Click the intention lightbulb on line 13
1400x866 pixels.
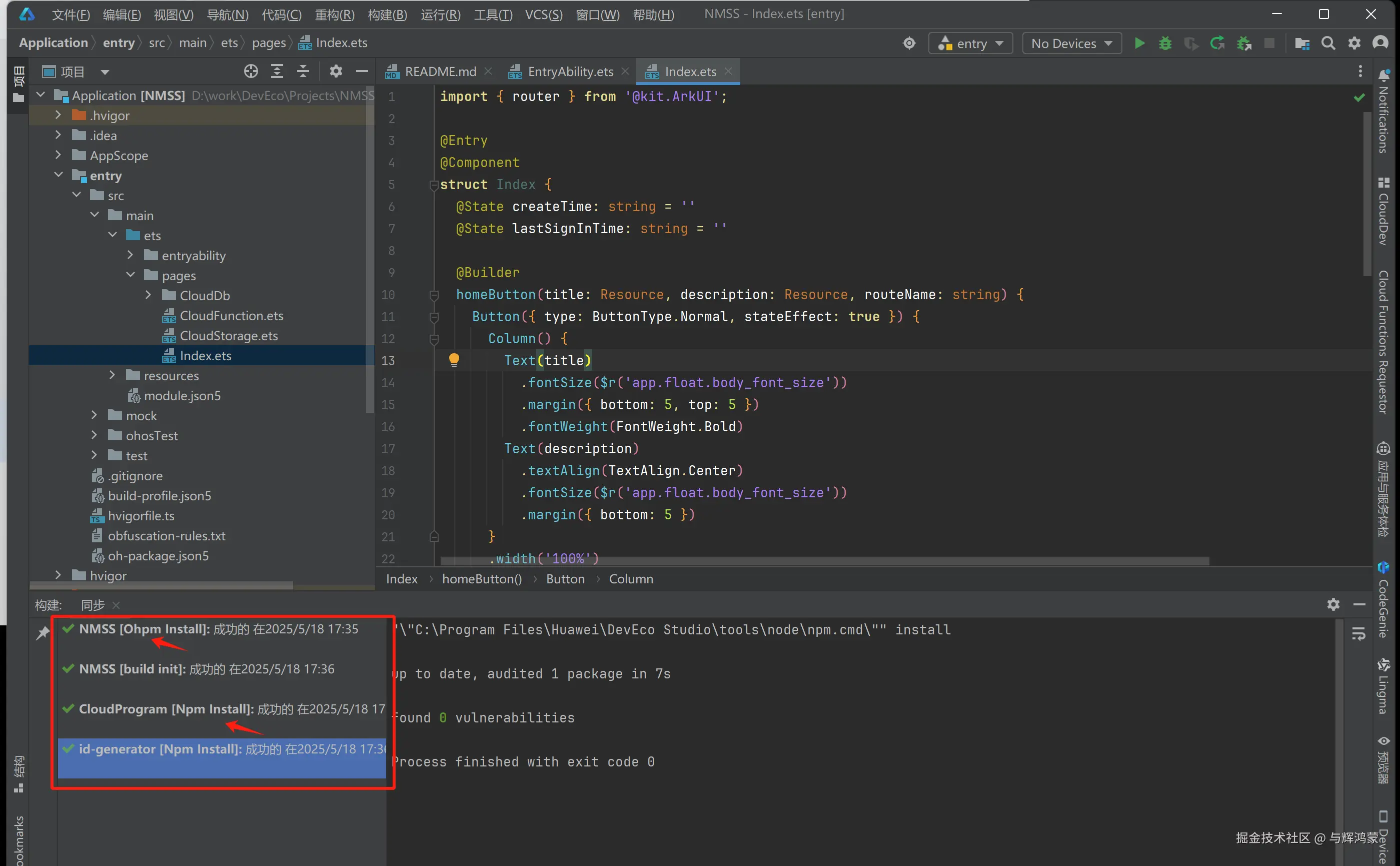click(x=454, y=360)
